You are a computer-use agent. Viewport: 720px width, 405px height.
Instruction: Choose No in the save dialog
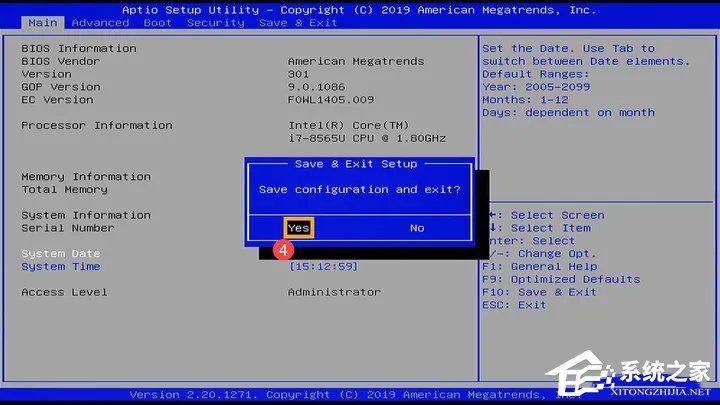pos(417,228)
